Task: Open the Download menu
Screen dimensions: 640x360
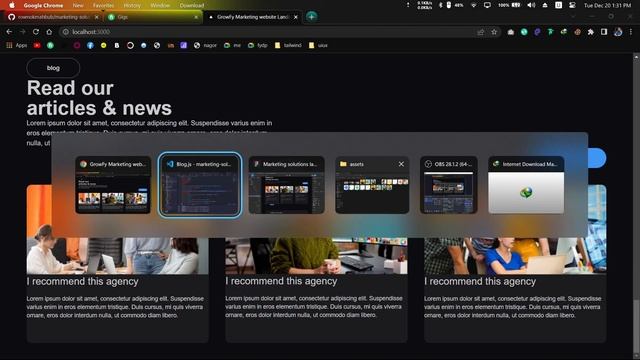Action: [191, 5]
